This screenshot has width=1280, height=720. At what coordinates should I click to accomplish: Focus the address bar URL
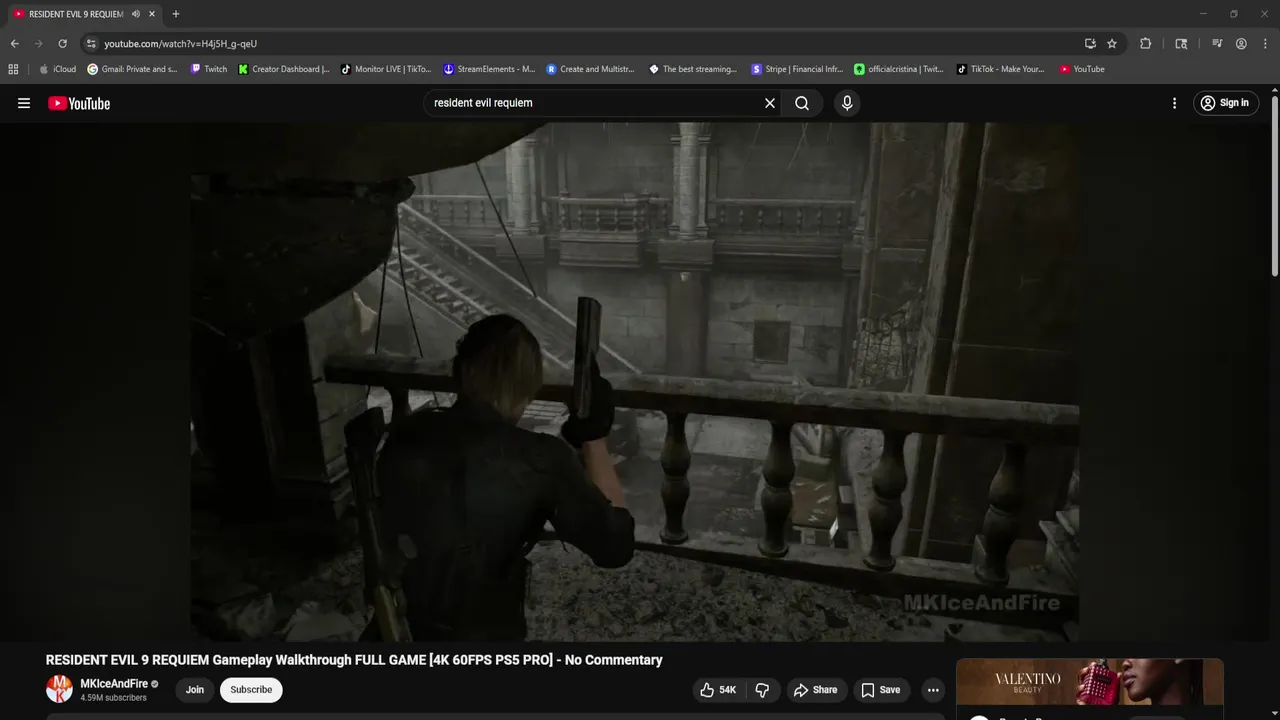[x=180, y=44]
